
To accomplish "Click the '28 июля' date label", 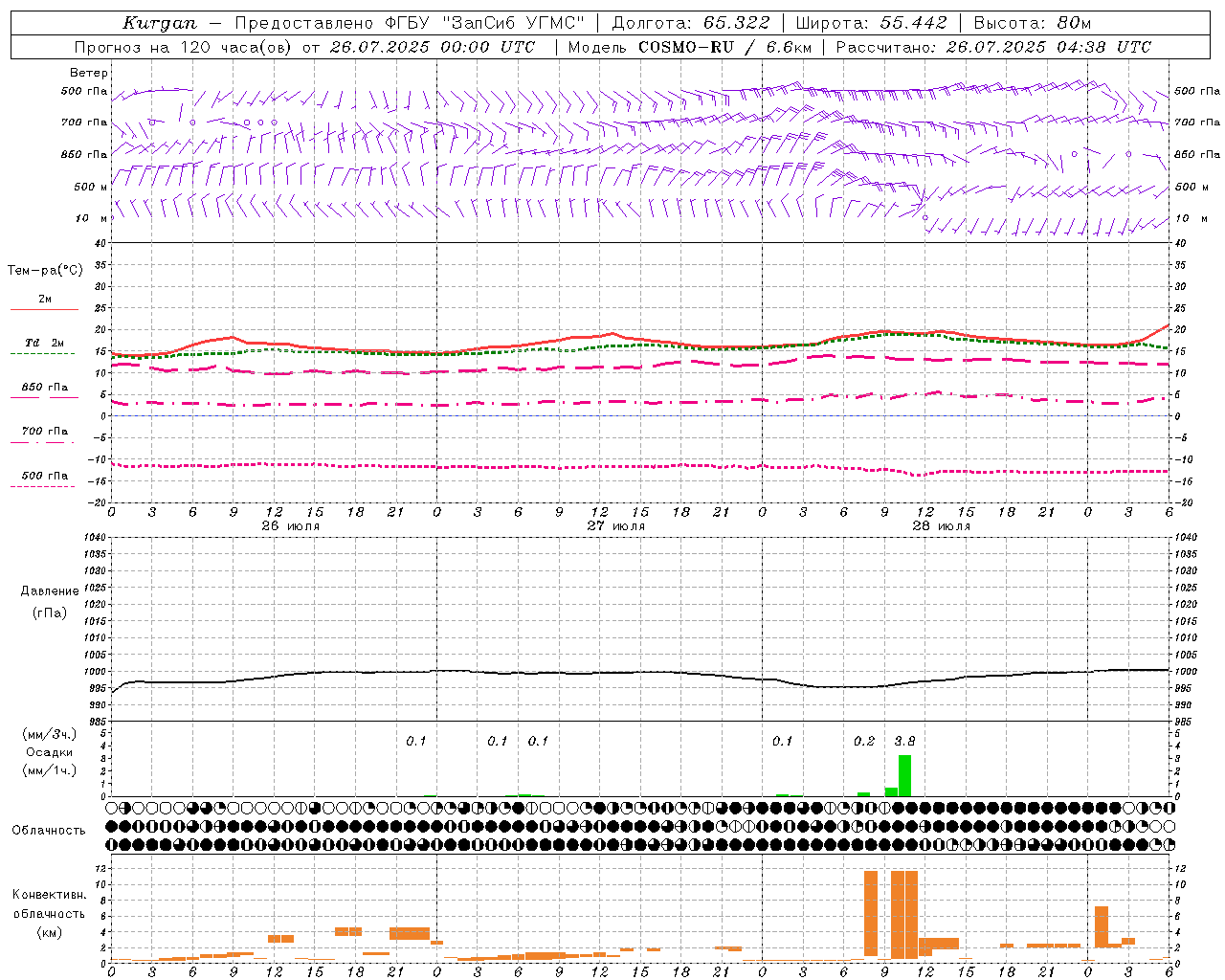I will [x=942, y=526].
